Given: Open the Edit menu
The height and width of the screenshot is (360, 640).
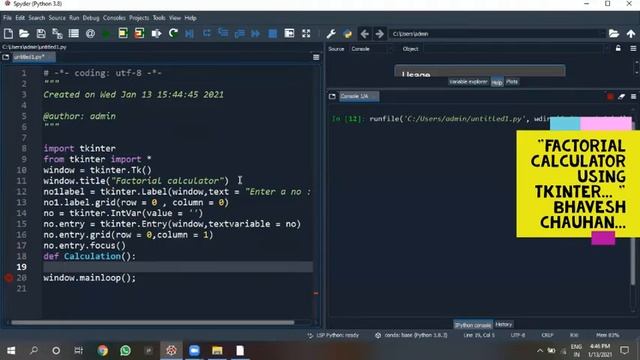Looking at the screenshot, I should pos(20,18).
